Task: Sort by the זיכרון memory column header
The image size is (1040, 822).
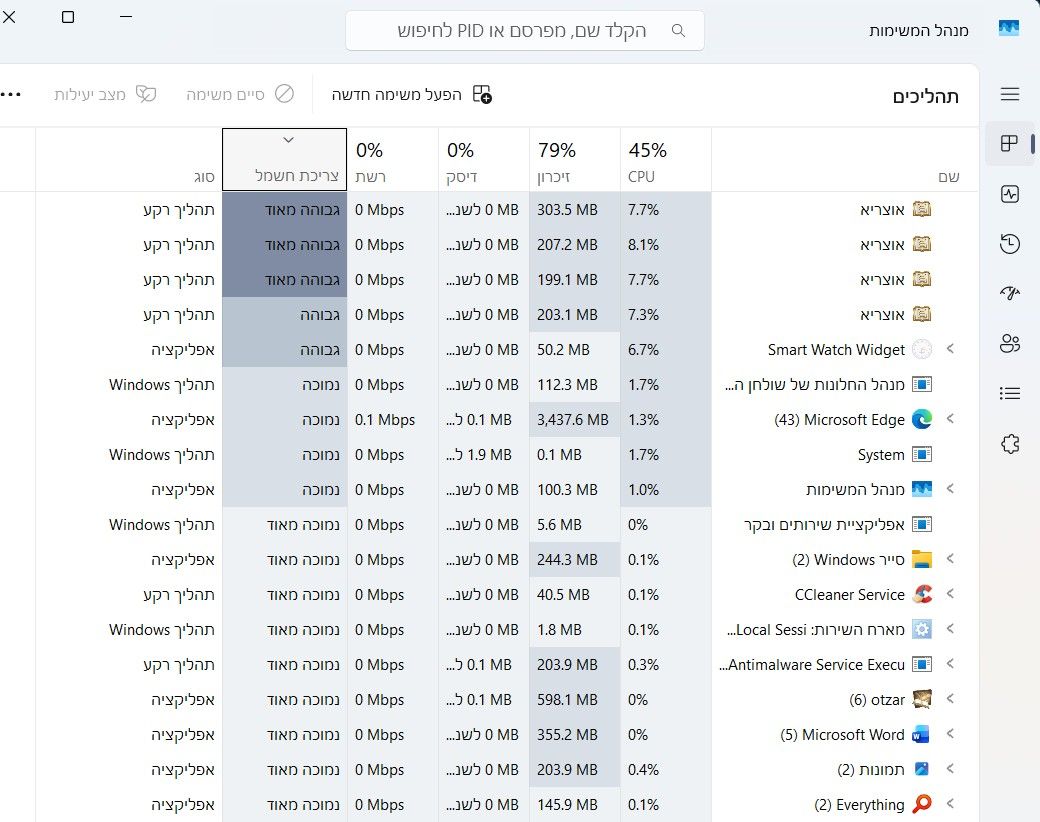Action: click(x=575, y=160)
